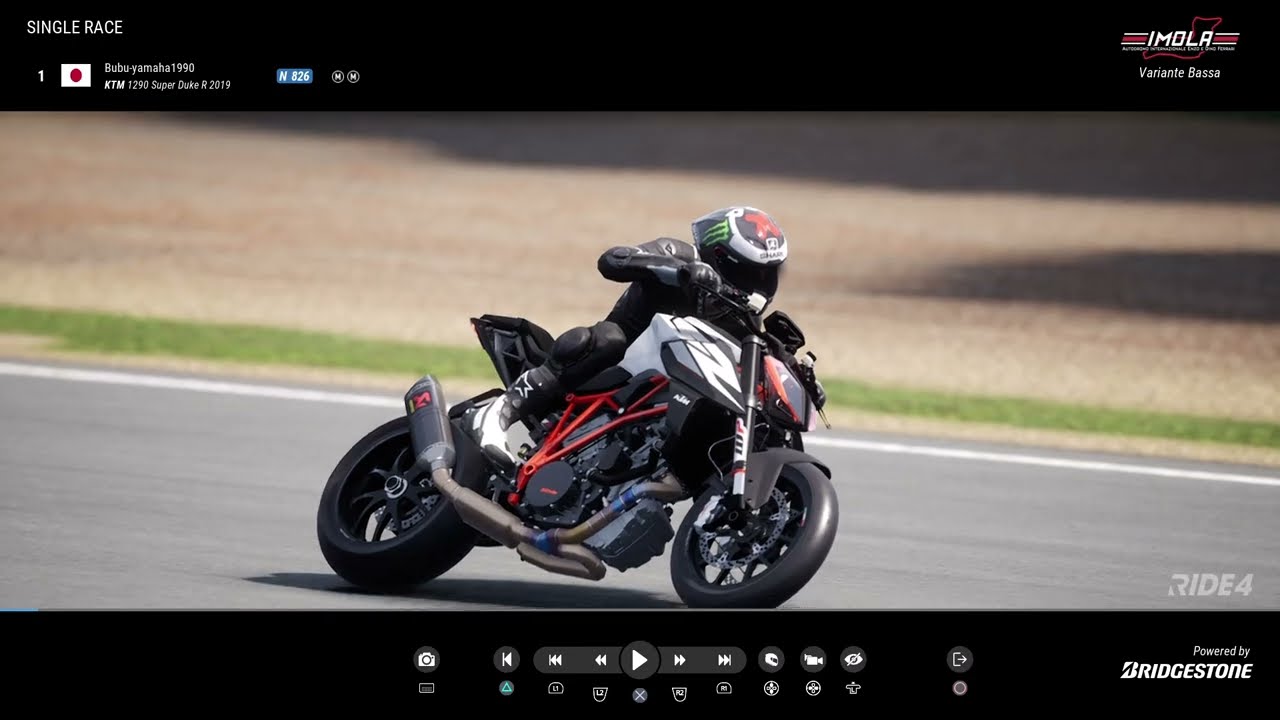Image resolution: width=1280 pixels, height=720 pixels.
Task: Click the Powered by text
Action: click(1221, 651)
